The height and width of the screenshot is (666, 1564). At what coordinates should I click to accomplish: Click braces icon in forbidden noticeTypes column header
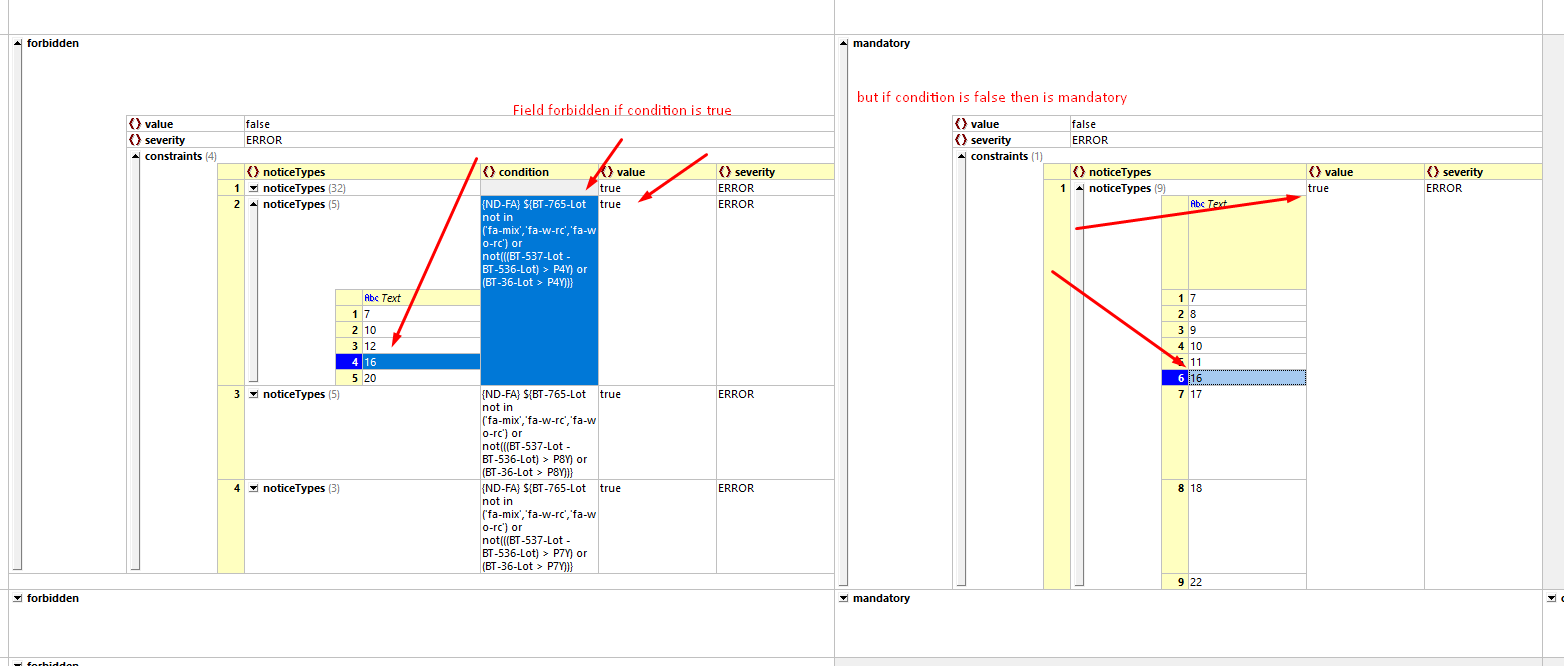(253, 172)
